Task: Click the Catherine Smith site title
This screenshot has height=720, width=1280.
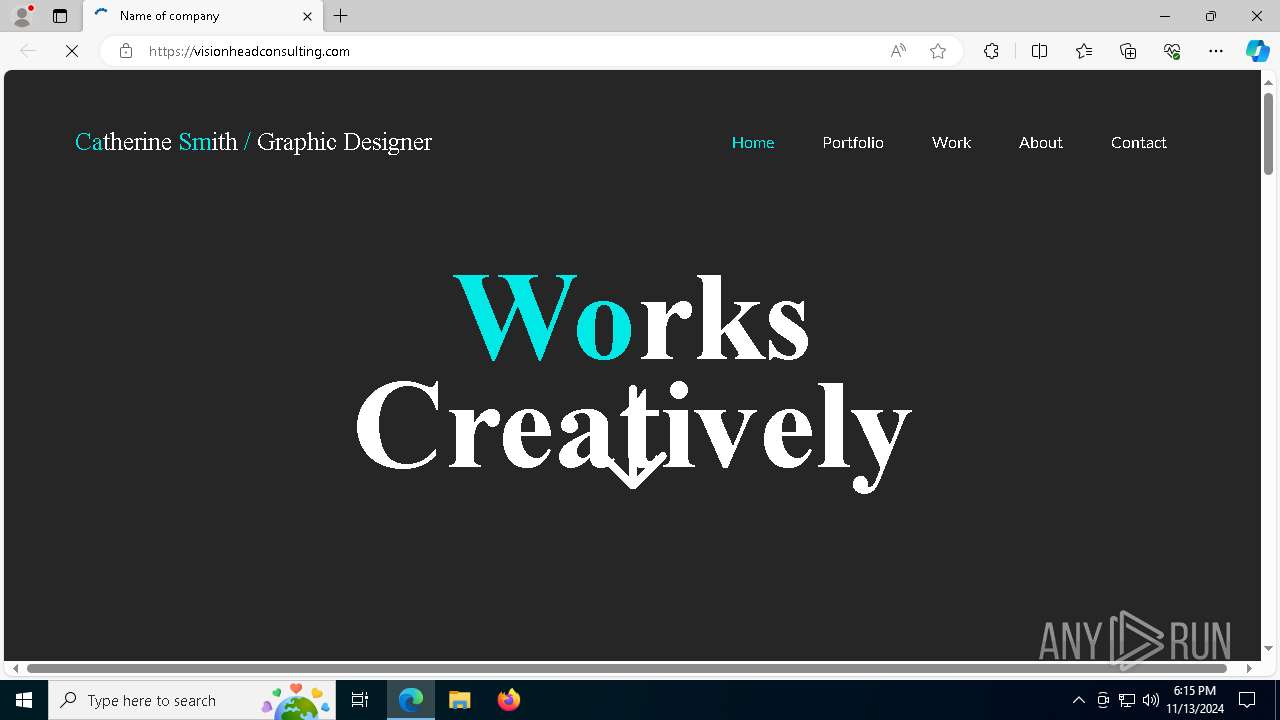Action: coord(253,142)
